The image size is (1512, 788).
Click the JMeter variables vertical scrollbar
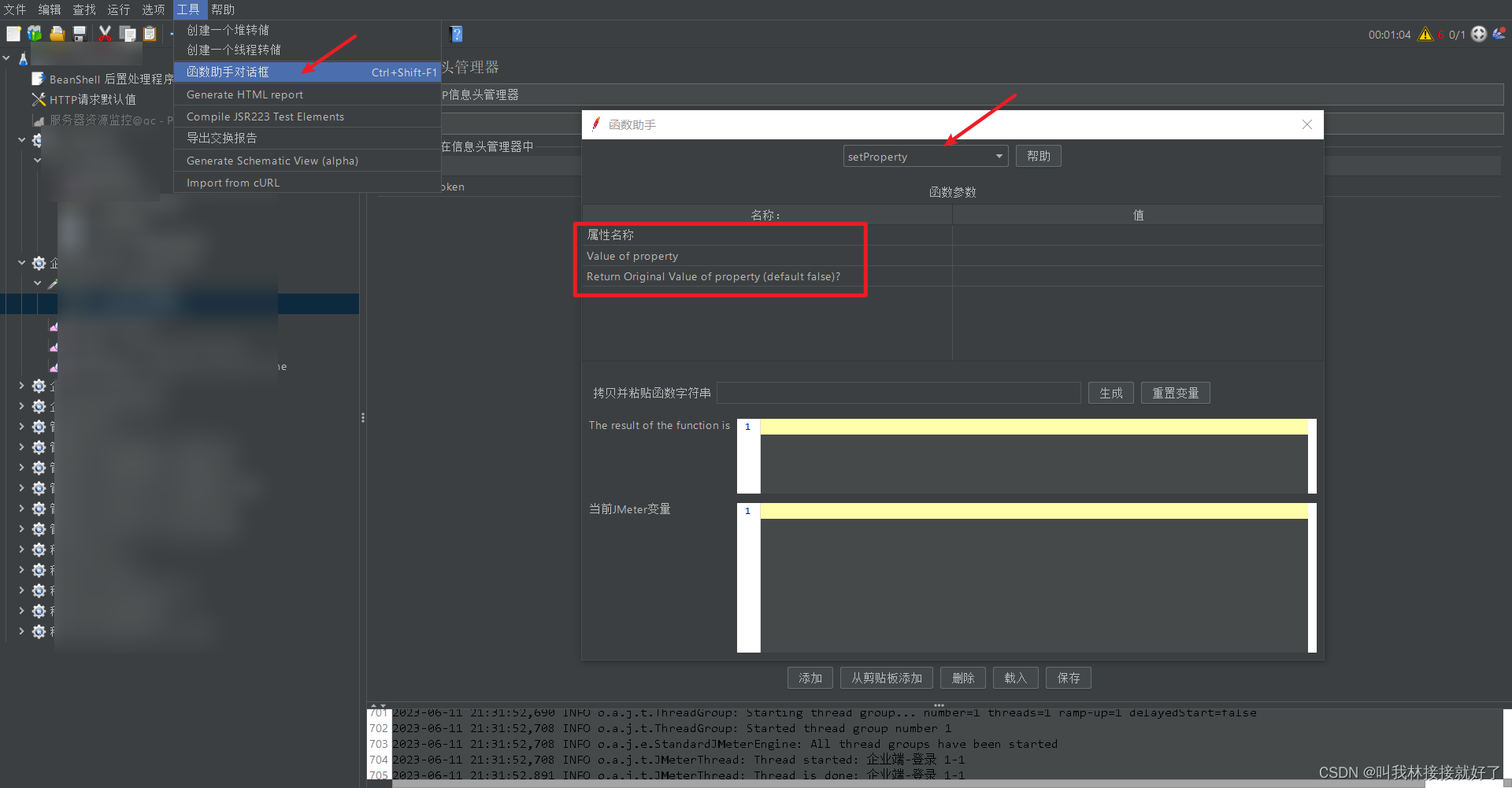click(x=1312, y=578)
